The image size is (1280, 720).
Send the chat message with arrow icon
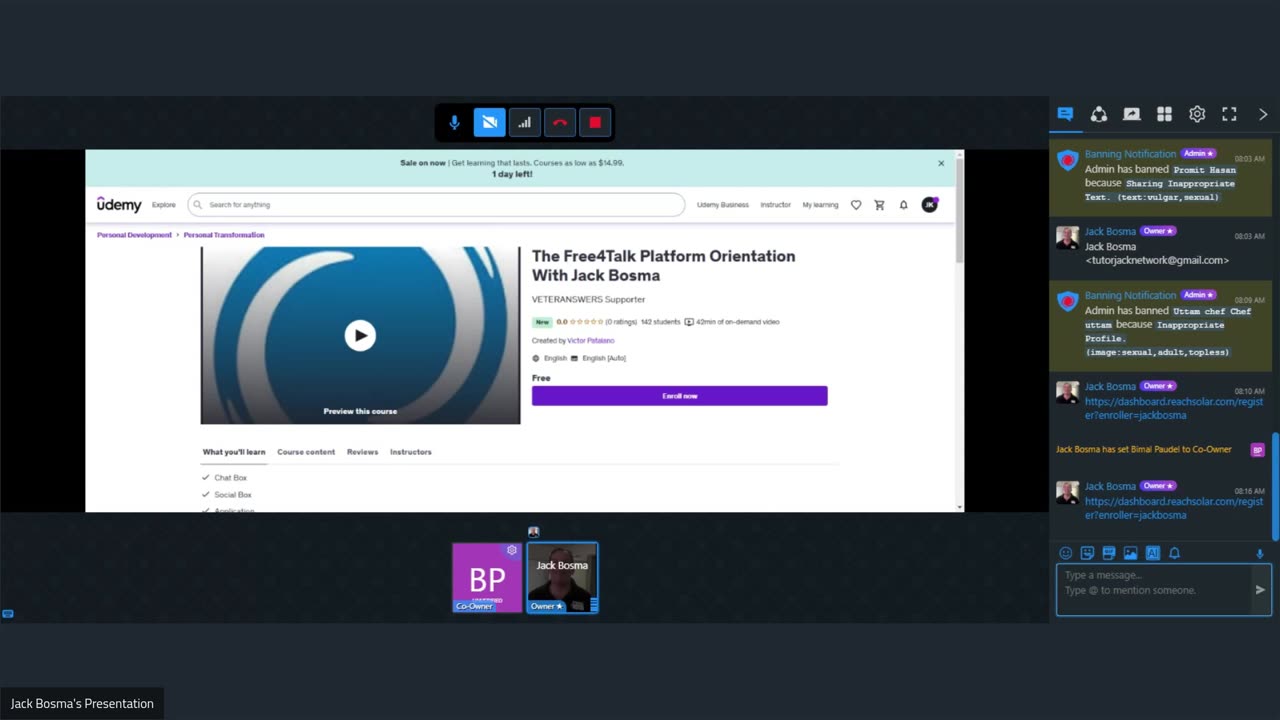[1260, 590]
